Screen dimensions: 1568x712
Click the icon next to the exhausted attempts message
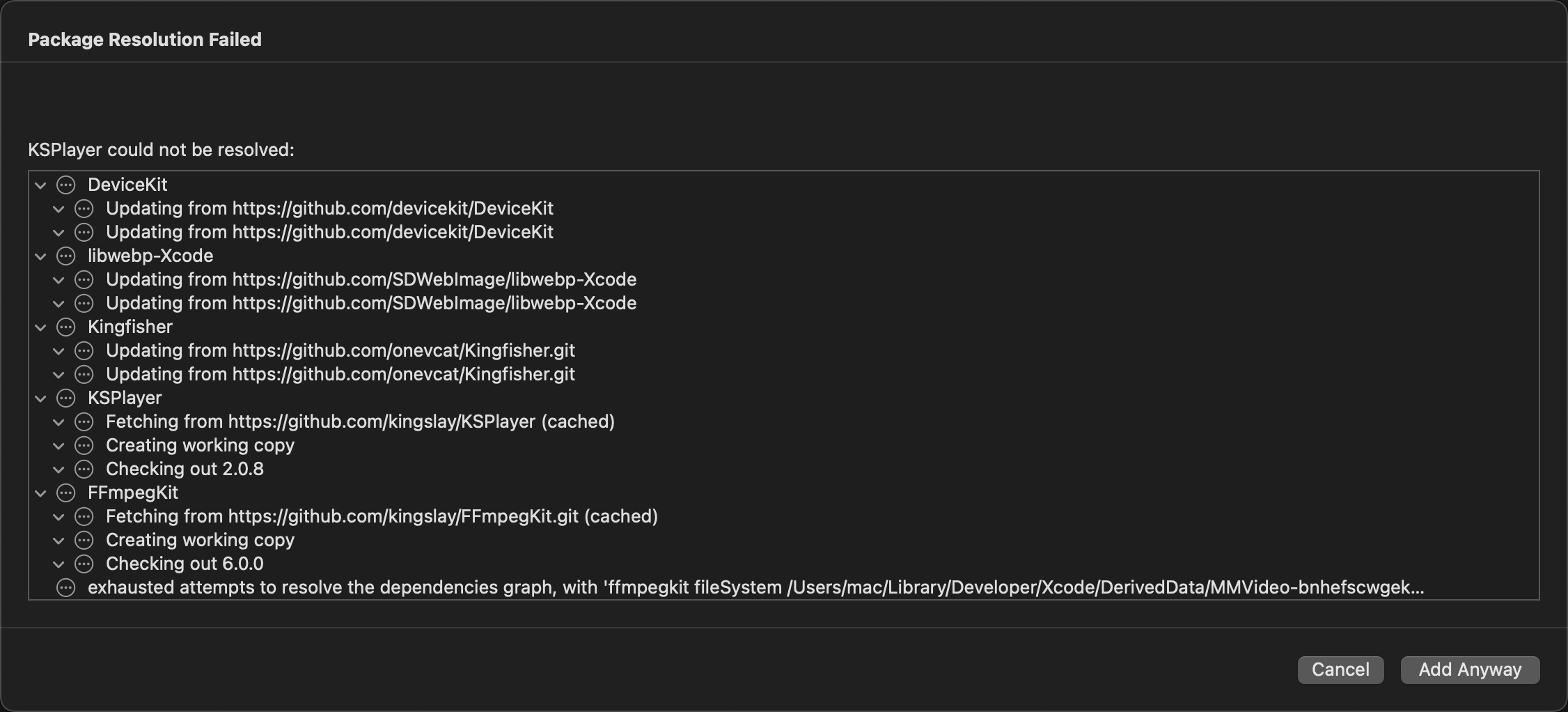pyautogui.click(x=65, y=587)
